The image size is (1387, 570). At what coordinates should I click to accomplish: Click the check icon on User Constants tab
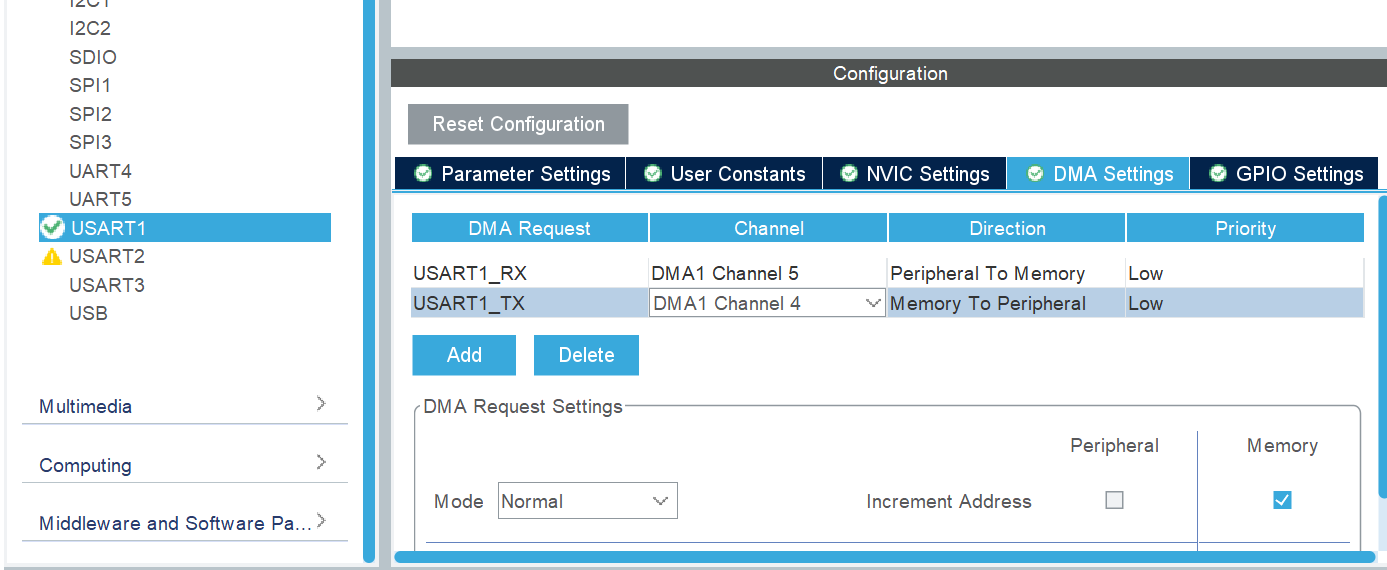point(653,174)
